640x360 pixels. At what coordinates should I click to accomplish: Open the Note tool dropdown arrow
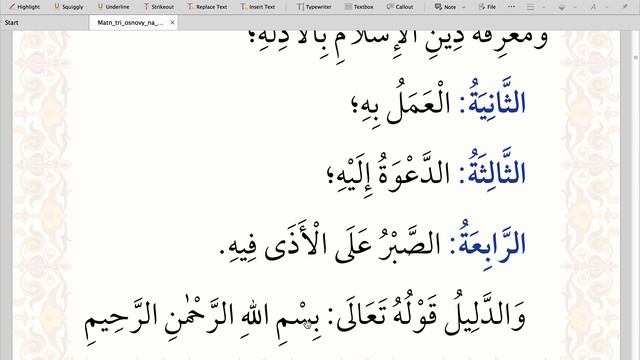[x=464, y=7]
